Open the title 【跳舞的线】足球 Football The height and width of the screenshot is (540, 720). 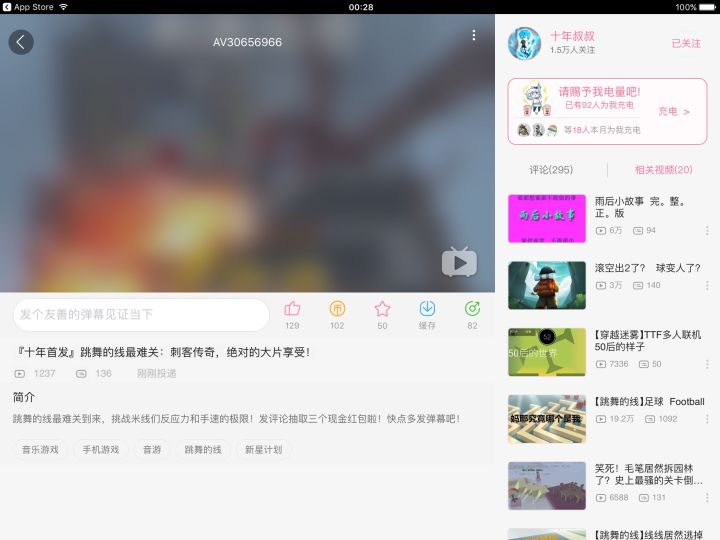point(649,402)
